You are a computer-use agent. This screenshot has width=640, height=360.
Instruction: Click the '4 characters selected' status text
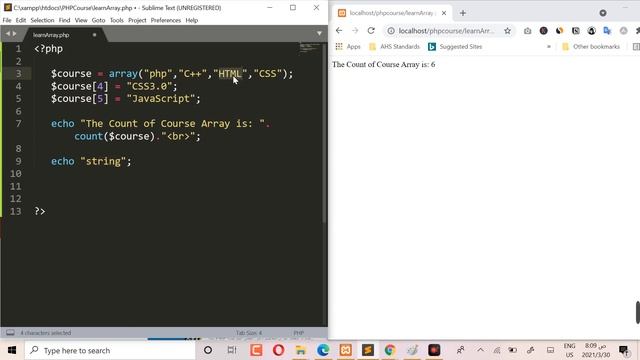(x=46, y=333)
